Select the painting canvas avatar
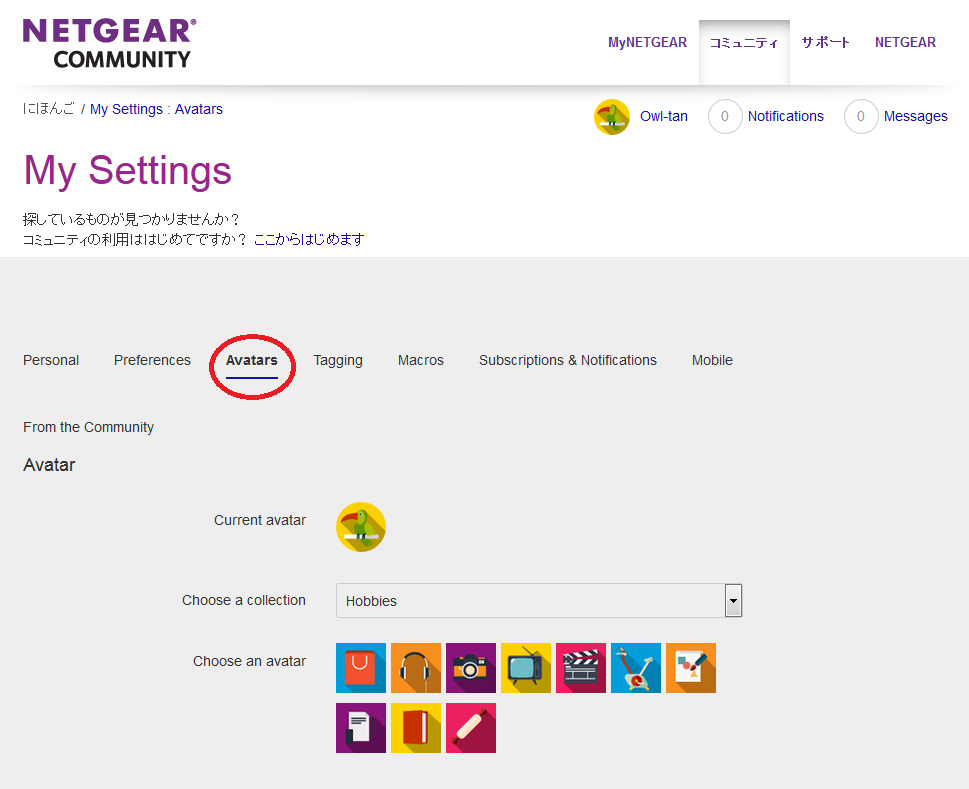969x789 pixels. pos(691,668)
